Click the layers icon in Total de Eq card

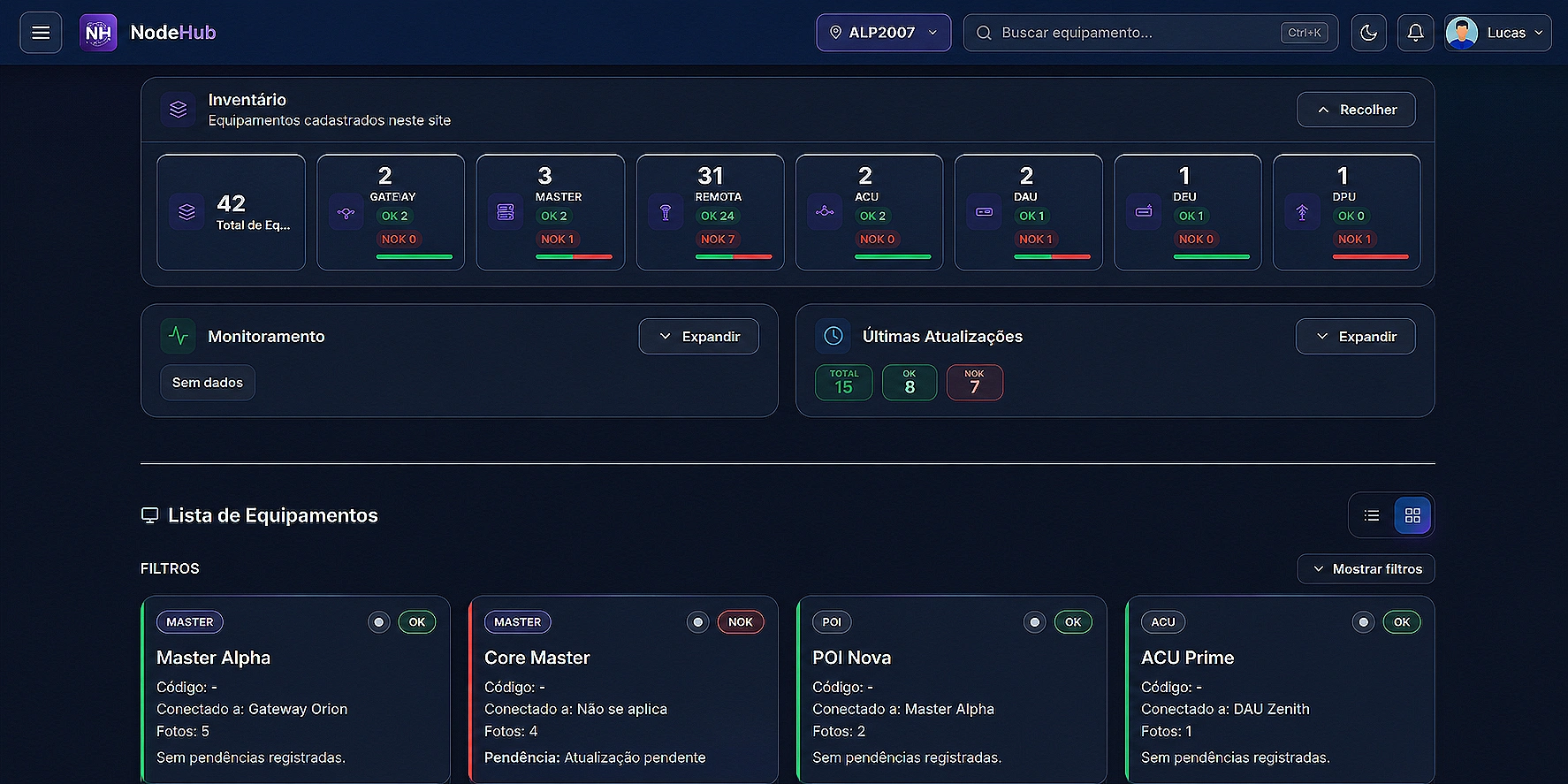click(x=186, y=212)
